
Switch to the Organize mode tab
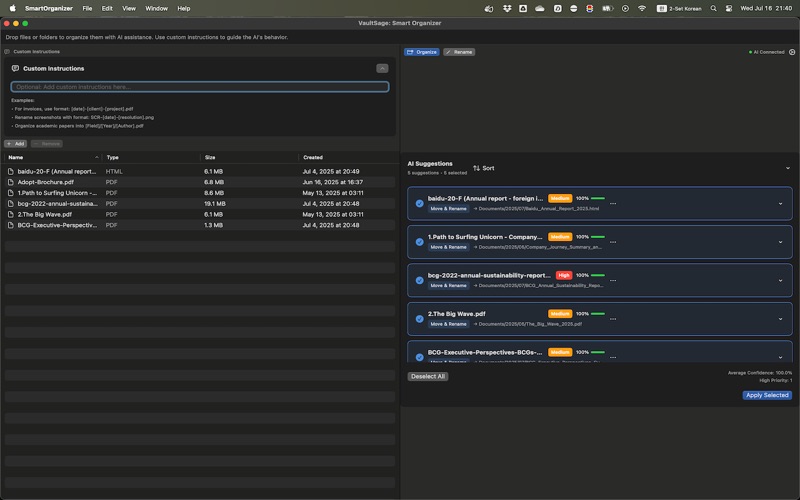pos(421,52)
